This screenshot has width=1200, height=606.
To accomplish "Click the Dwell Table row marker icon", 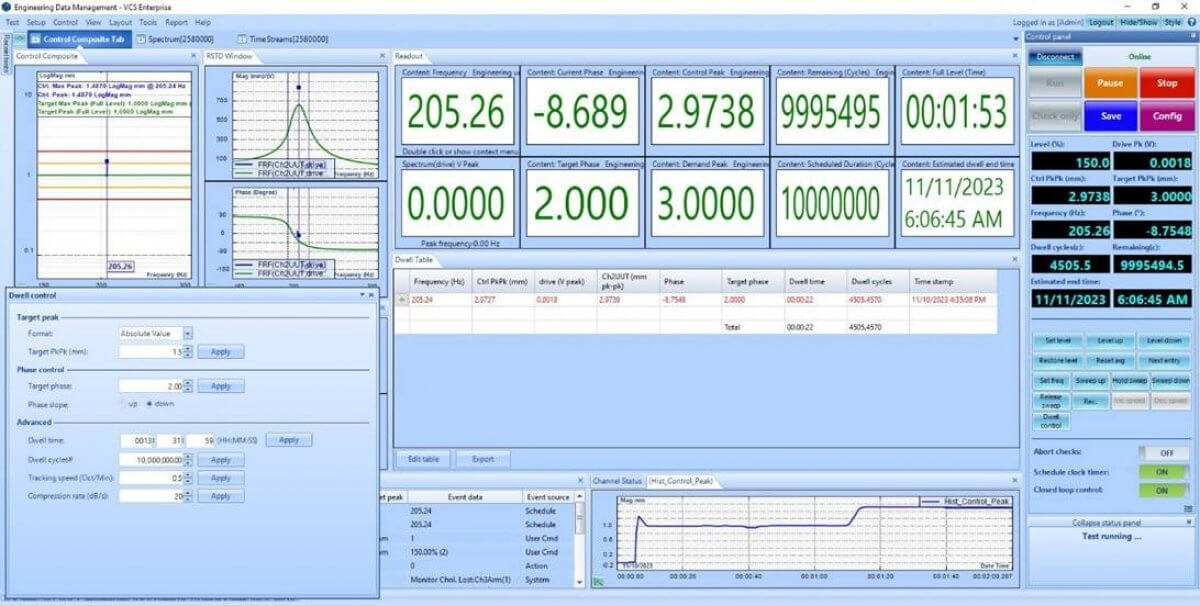I will point(403,299).
